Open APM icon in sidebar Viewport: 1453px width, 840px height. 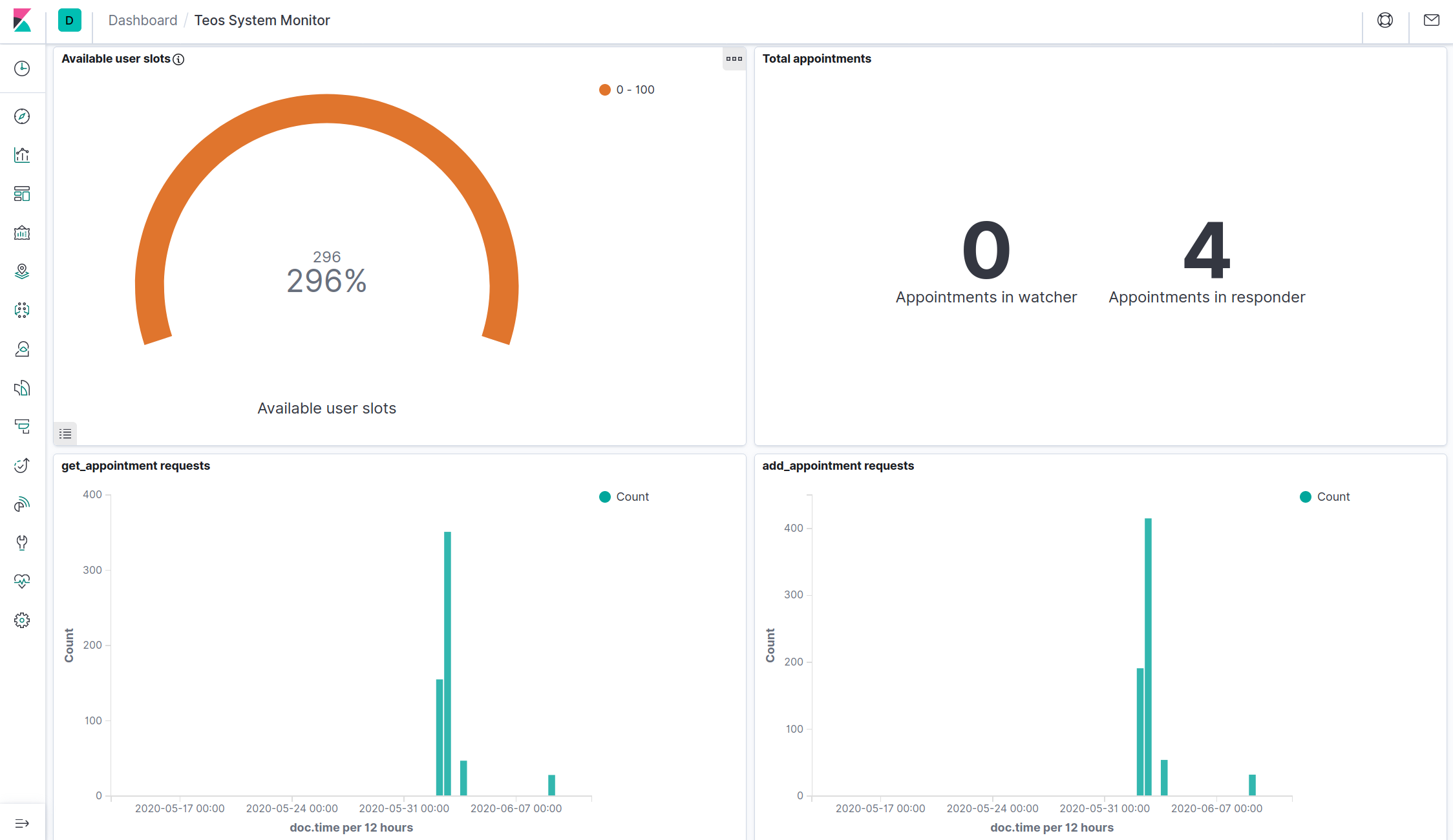pos(22,426)
